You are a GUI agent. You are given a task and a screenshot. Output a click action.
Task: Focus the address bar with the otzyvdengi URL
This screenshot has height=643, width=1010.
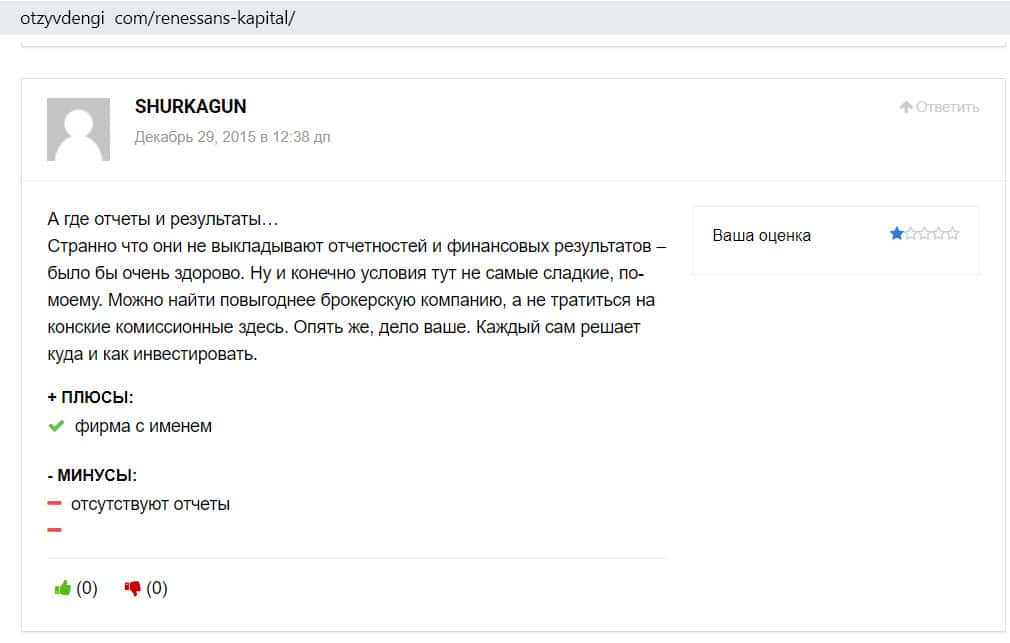pyautogui.click(x=157, y=18)
